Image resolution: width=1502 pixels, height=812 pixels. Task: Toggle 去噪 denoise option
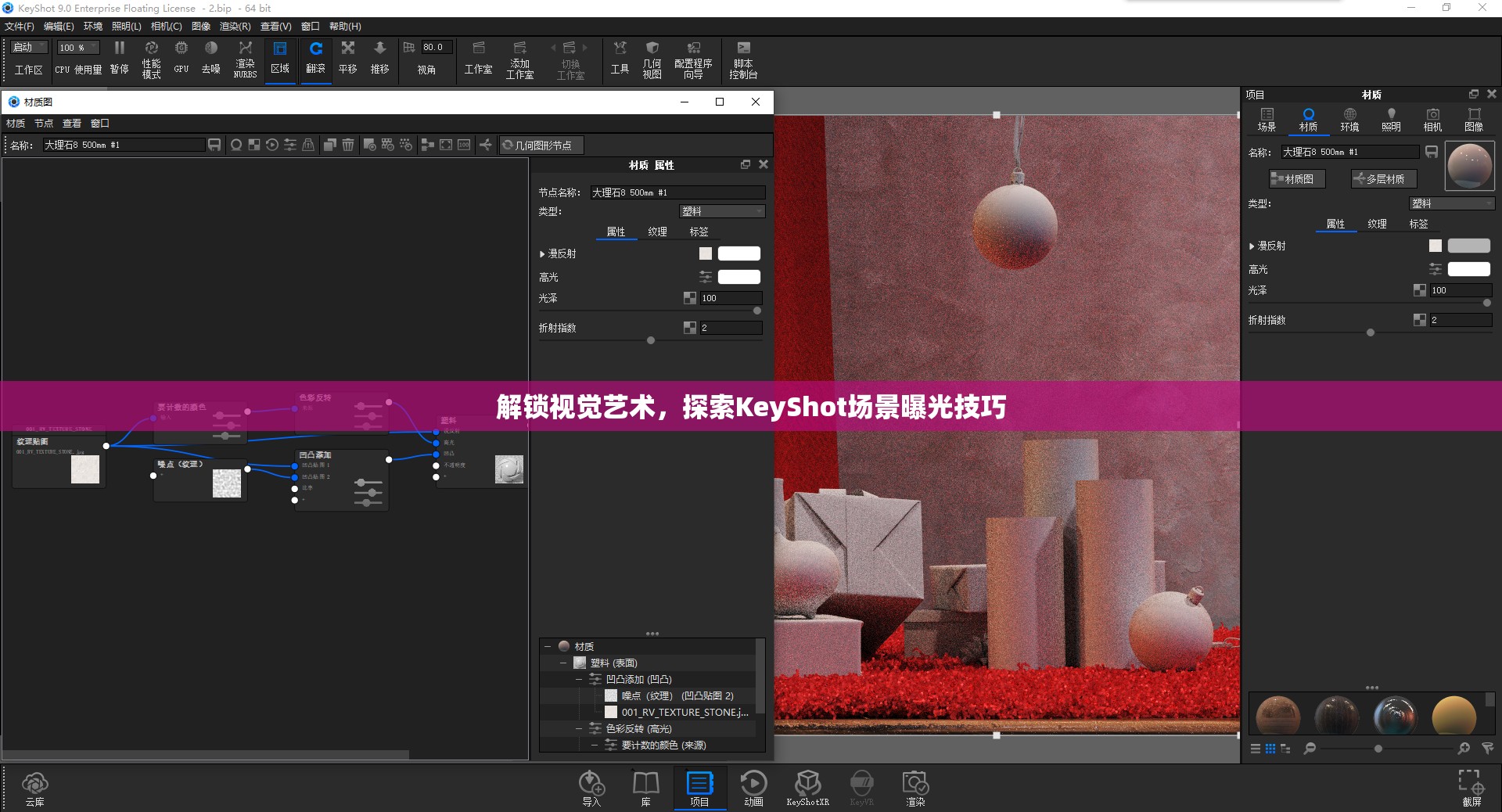[x=211, y=58]
